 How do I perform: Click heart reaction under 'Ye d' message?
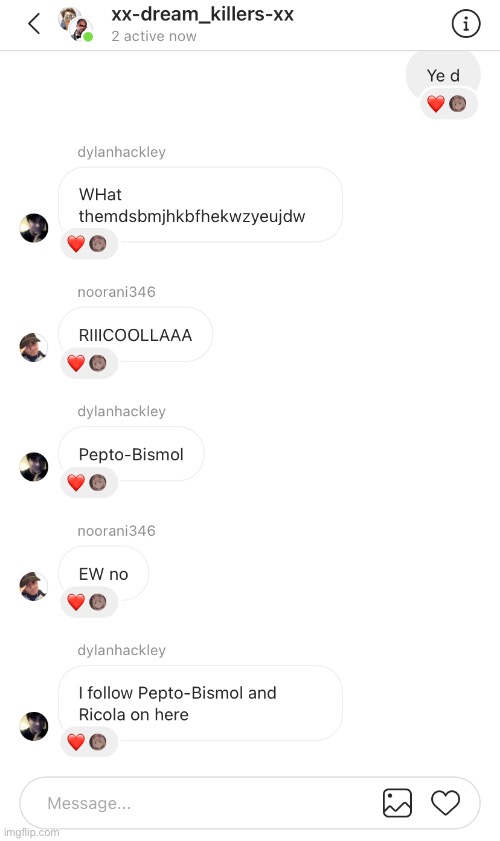(436, 104)
